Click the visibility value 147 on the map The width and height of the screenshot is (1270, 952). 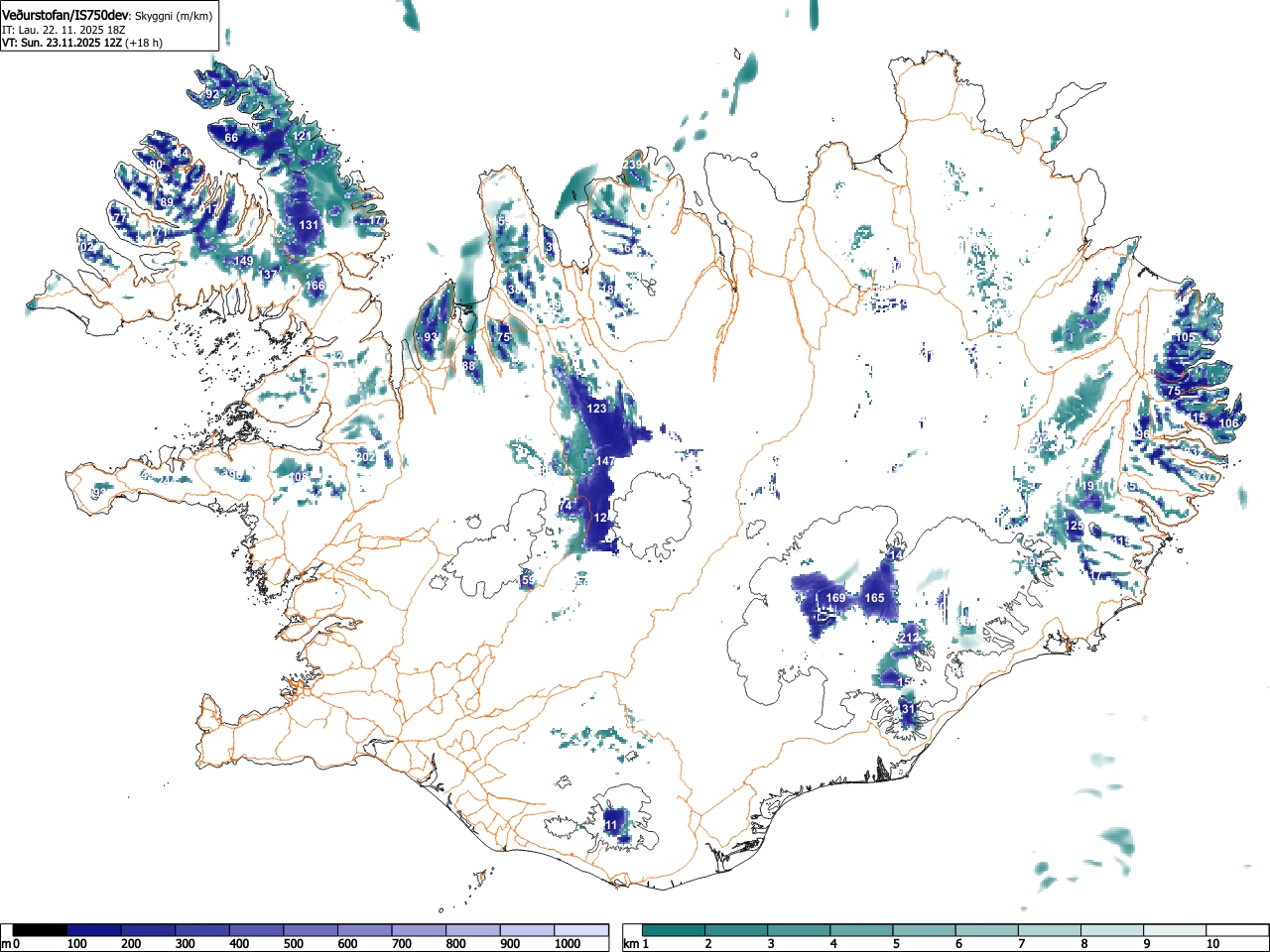pyautogui.click(x=606, y=462)
